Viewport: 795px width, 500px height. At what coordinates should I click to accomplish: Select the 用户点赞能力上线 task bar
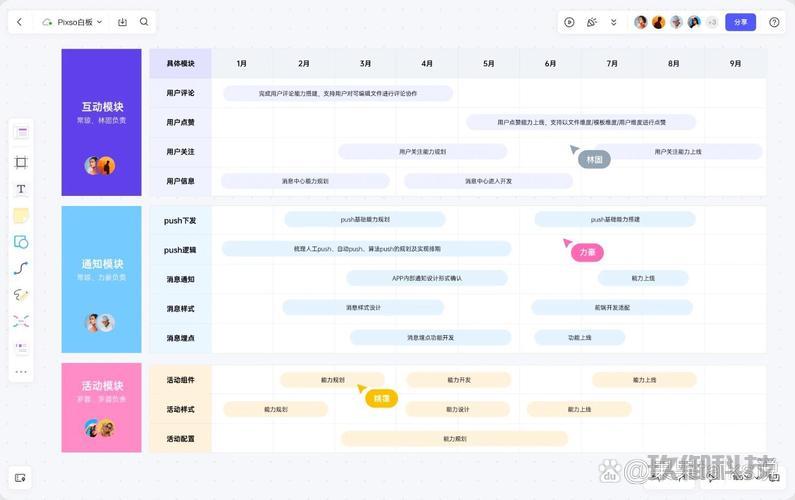tap(581, 122)
